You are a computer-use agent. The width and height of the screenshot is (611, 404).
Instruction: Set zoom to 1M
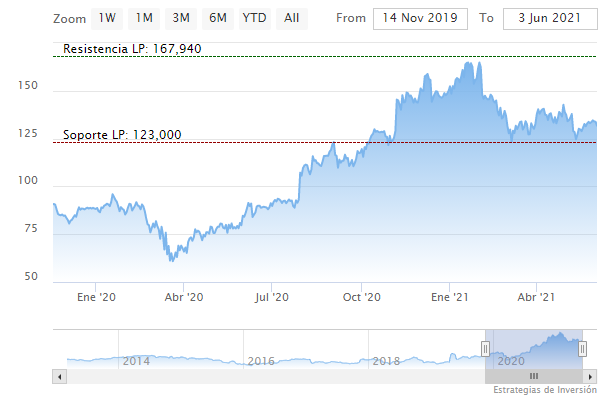[x=144, y=18]
